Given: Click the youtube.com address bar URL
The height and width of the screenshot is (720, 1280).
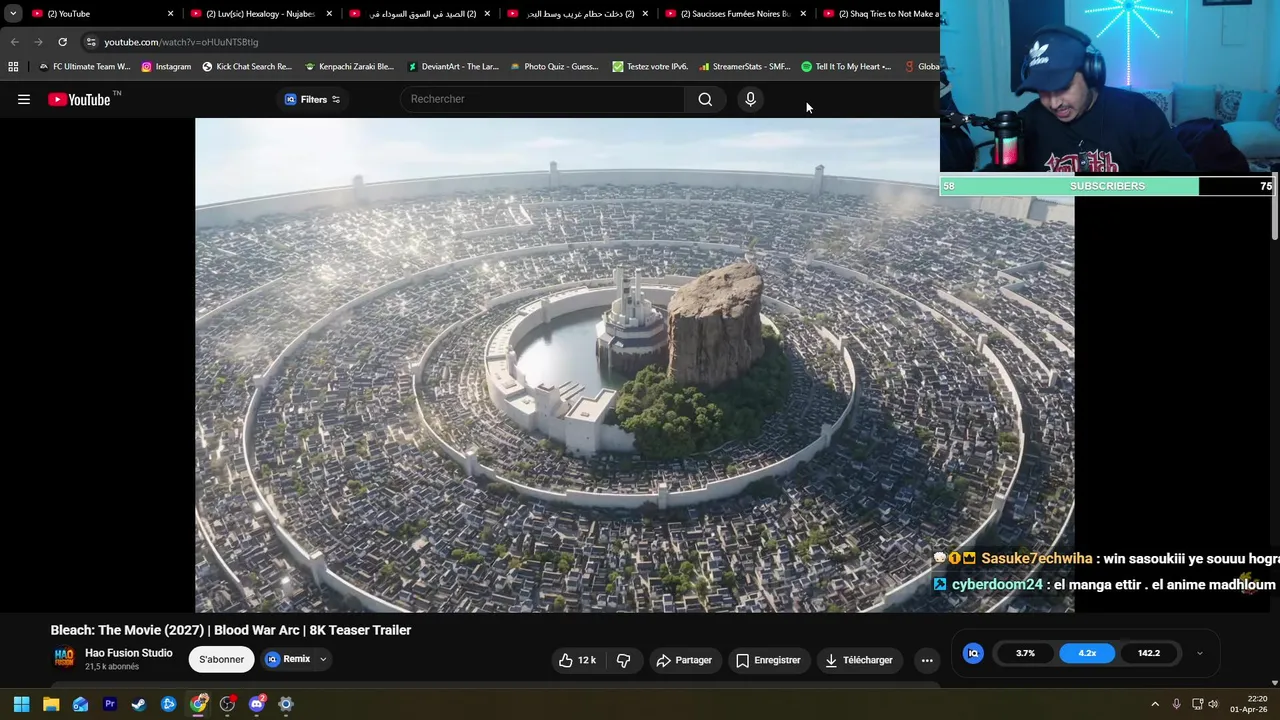Looking at the screenshot, I should (x=181, y=42).
